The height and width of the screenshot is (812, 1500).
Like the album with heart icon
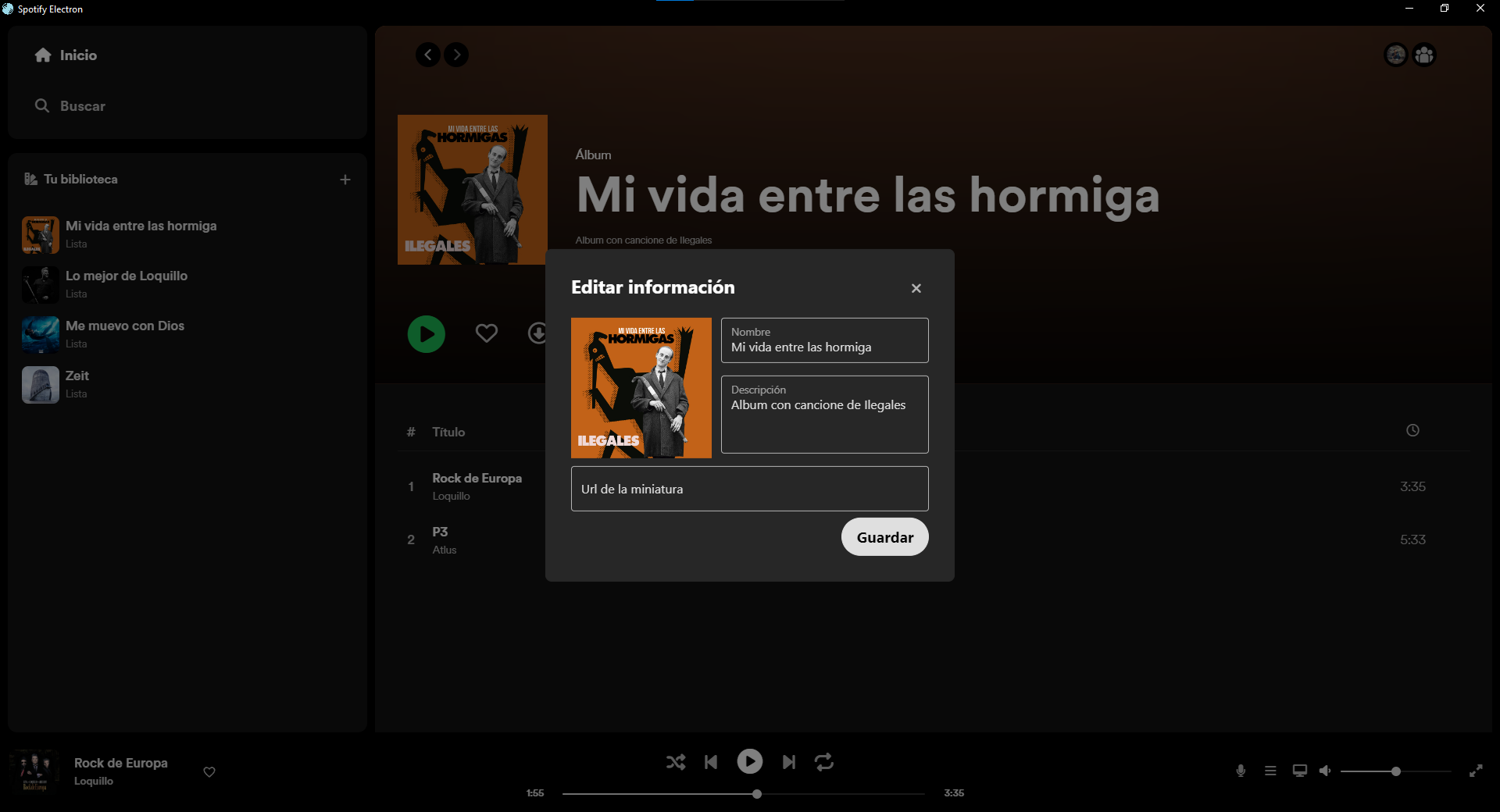(x=487, y=333)
